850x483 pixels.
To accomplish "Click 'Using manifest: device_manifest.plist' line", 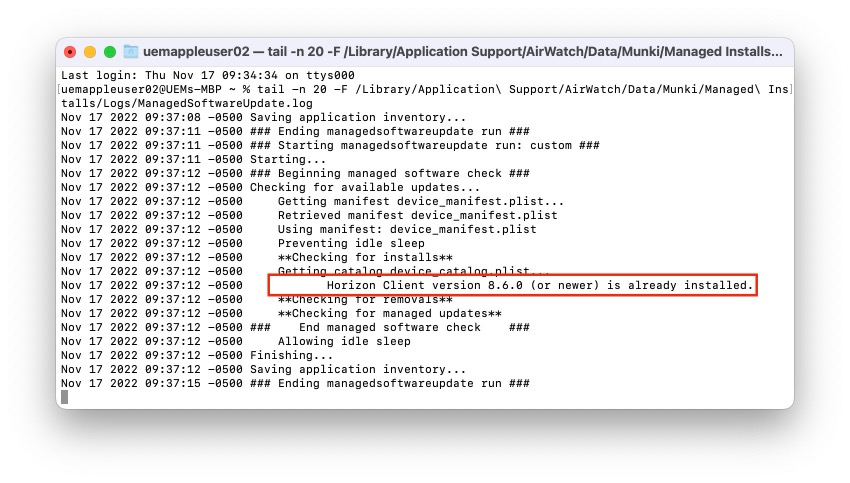I will (x=406, y=229).
